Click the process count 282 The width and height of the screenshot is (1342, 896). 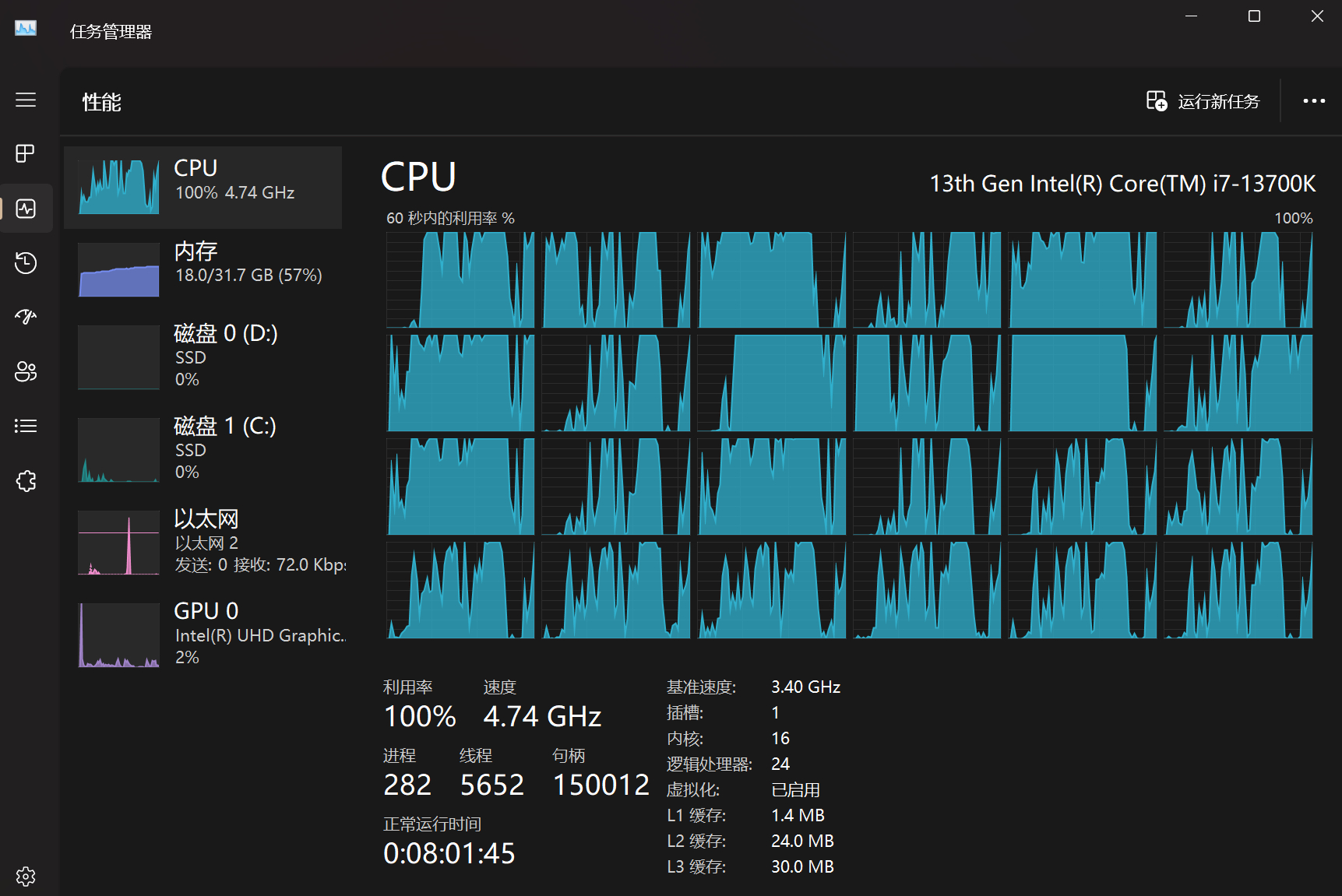click(407, 785)
